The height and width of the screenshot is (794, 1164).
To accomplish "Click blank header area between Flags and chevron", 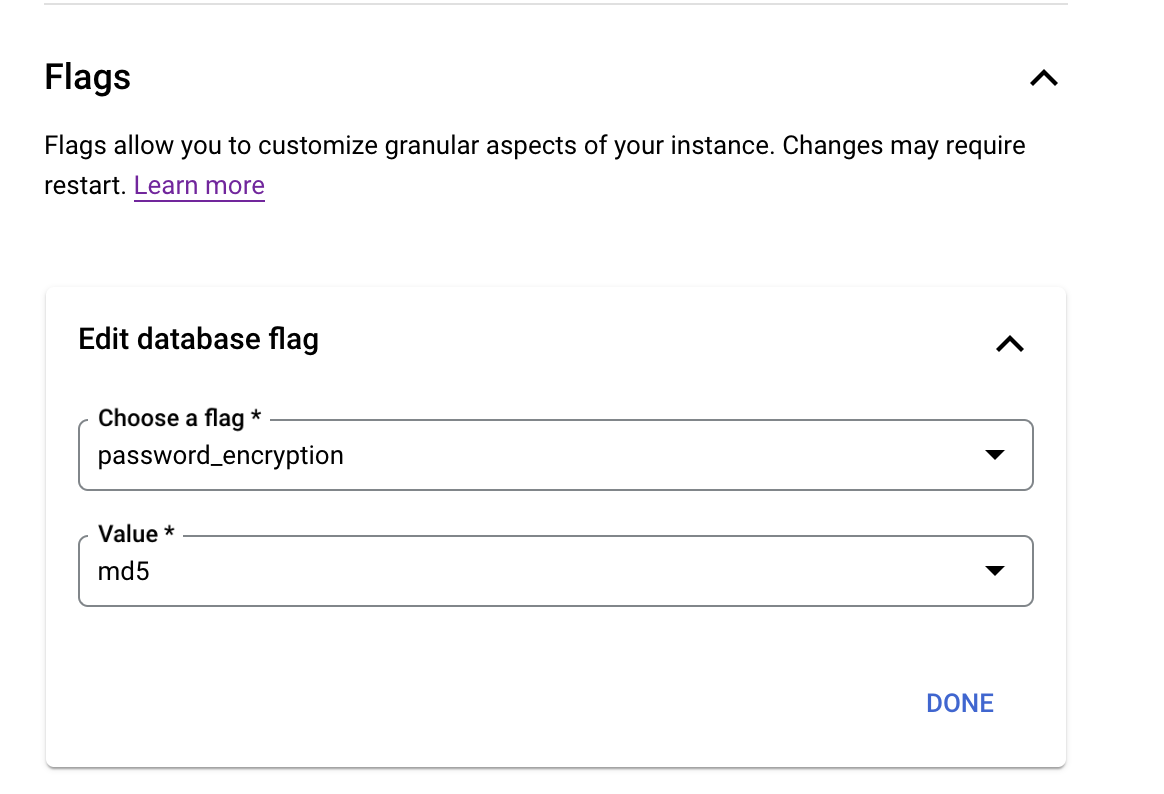I will click(580, 78).
